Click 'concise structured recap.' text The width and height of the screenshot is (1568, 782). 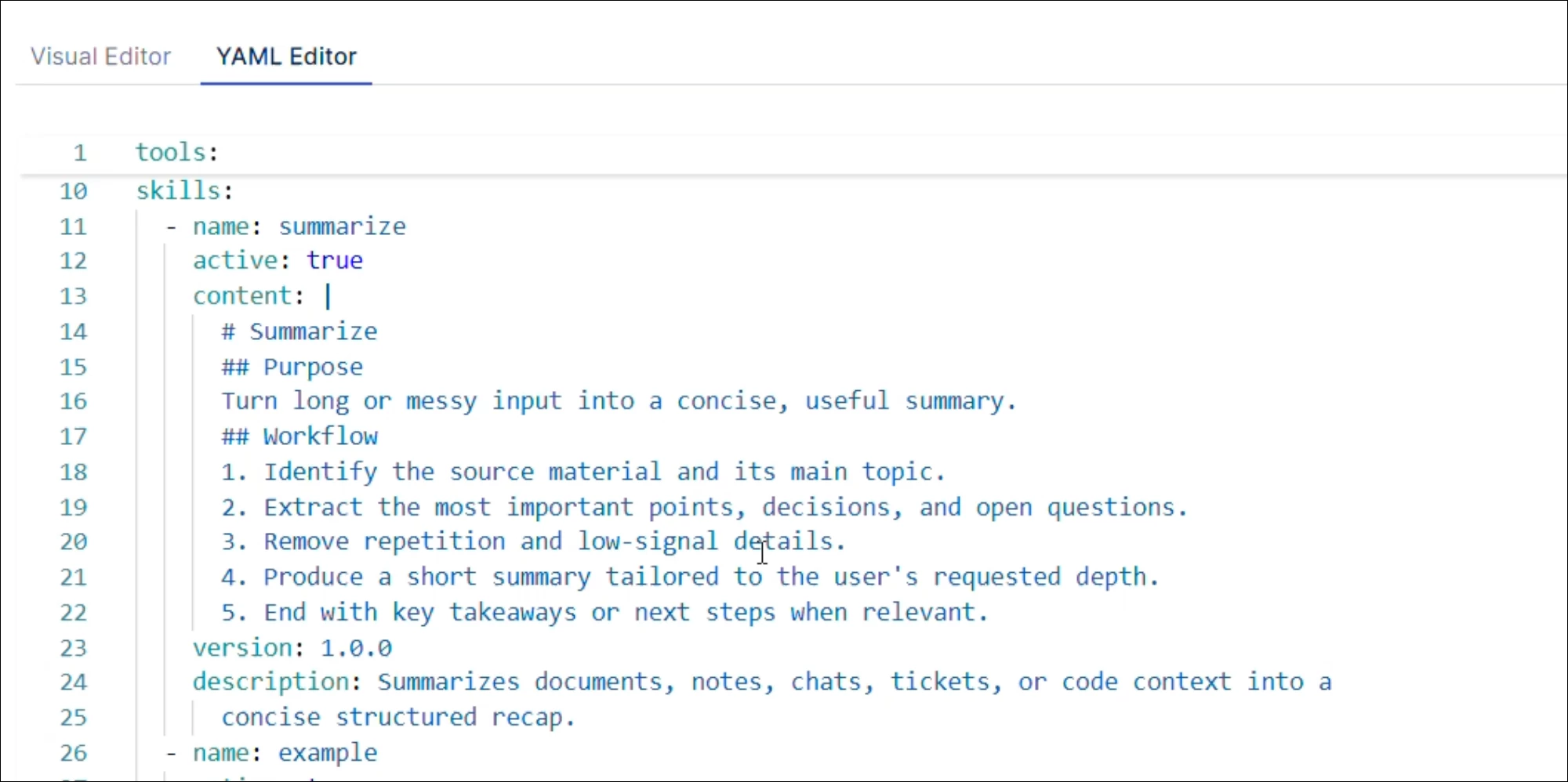(398, 718)
